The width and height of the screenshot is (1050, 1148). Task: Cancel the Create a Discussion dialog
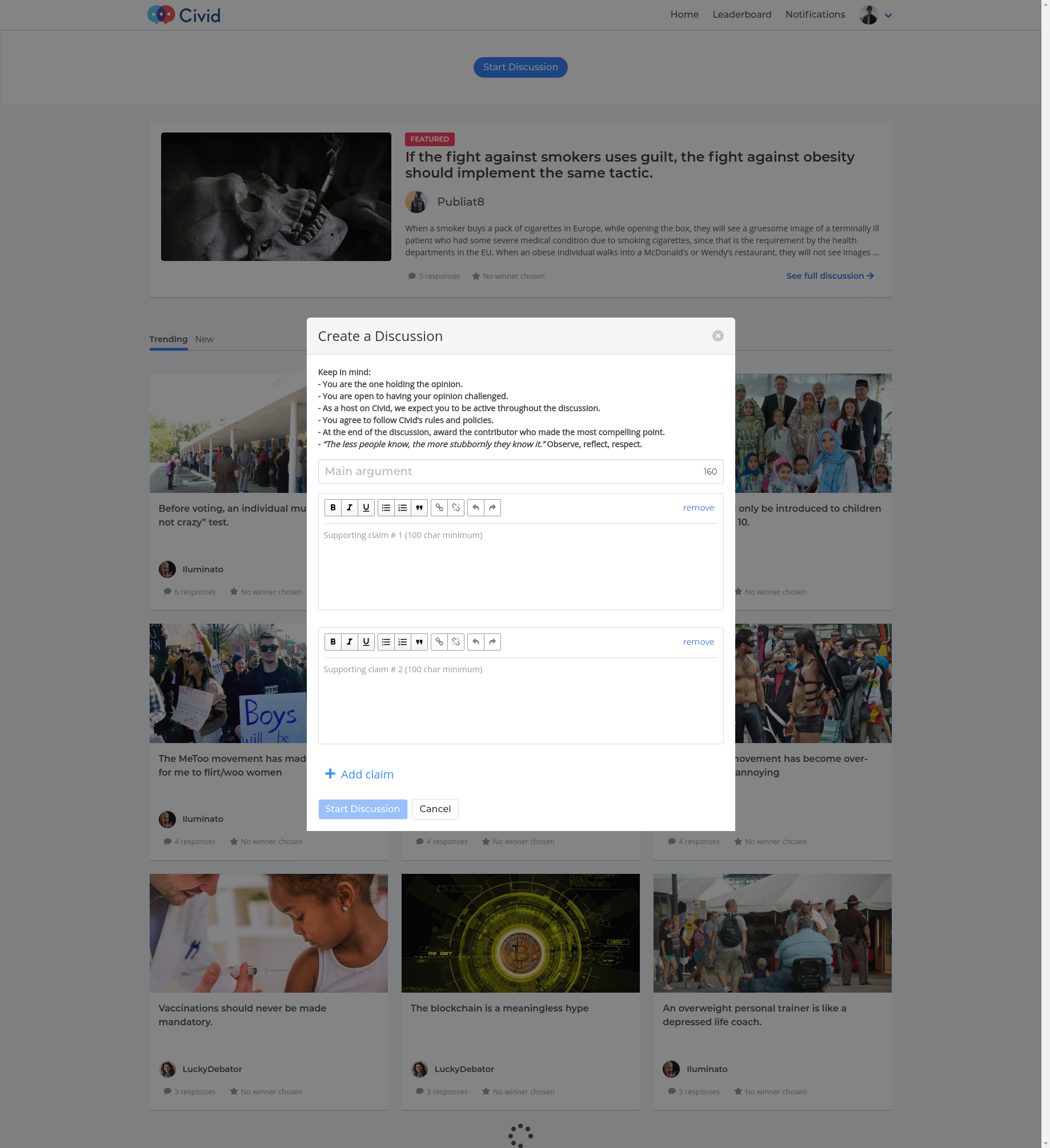tap(435, 809)
